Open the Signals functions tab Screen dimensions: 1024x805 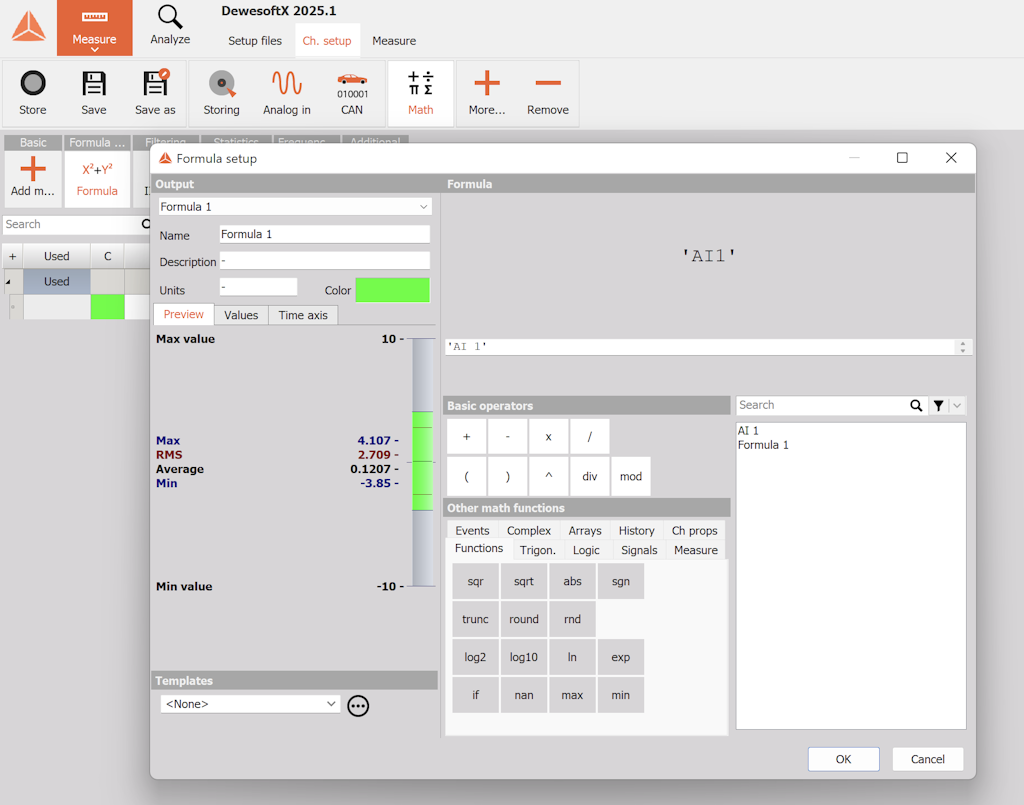pos(639,550)
